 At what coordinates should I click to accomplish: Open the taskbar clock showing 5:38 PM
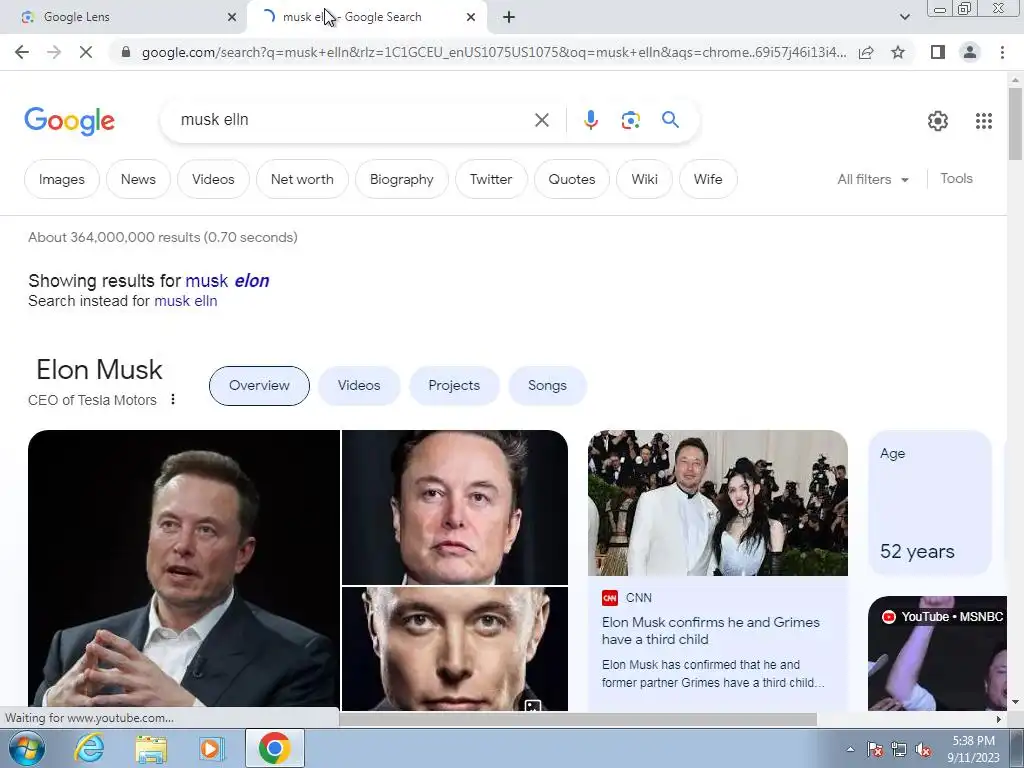tap(973, 749)
